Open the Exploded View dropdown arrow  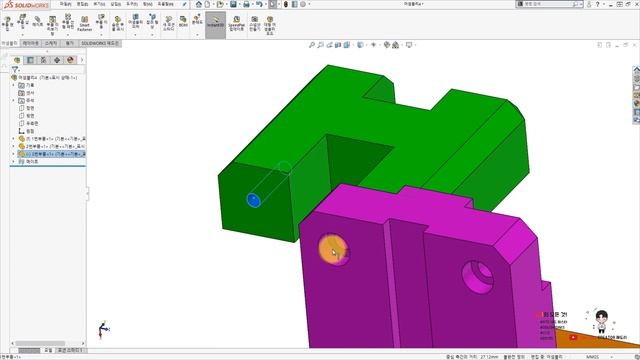point(197,35)
